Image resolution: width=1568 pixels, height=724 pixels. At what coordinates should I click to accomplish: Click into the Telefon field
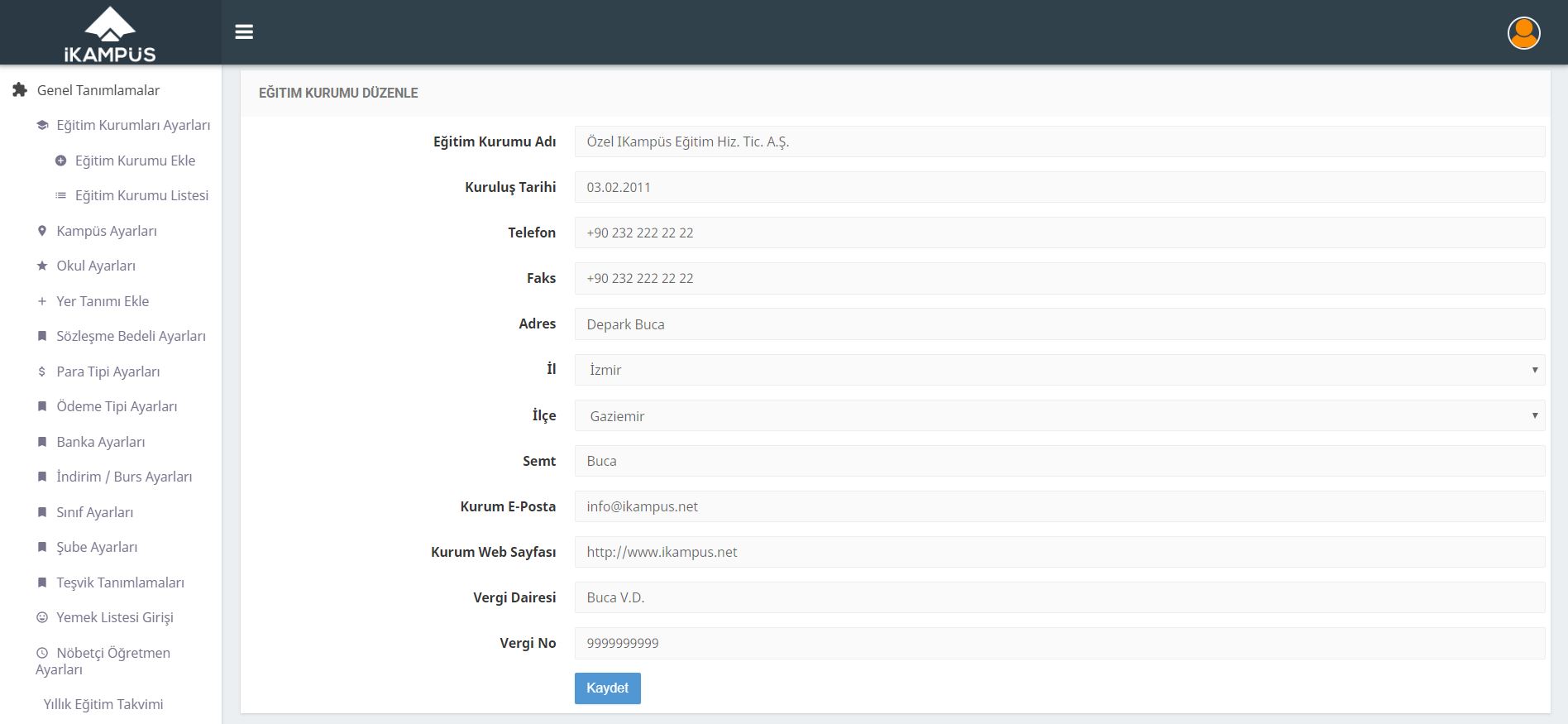click(x=1059, y=233)
